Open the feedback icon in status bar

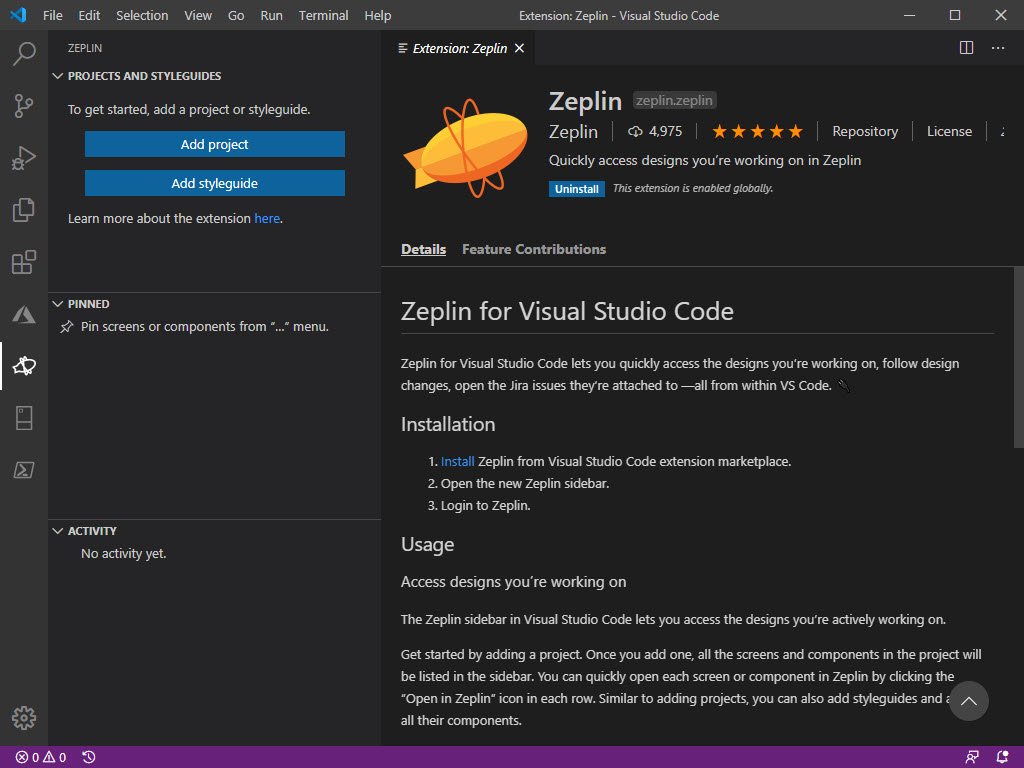point(972,757)
